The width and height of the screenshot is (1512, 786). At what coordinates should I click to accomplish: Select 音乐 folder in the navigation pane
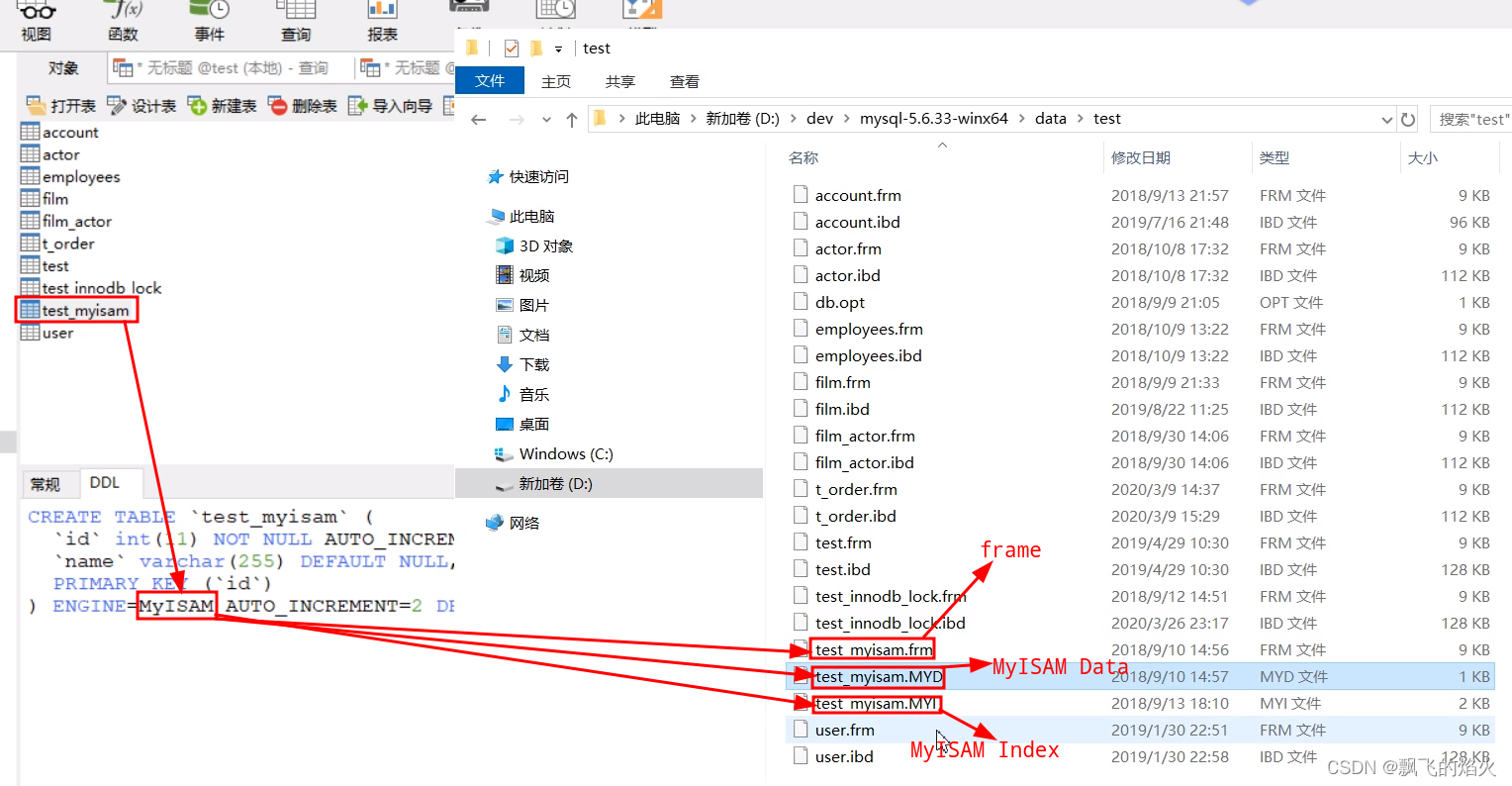(x=522, y=395)
